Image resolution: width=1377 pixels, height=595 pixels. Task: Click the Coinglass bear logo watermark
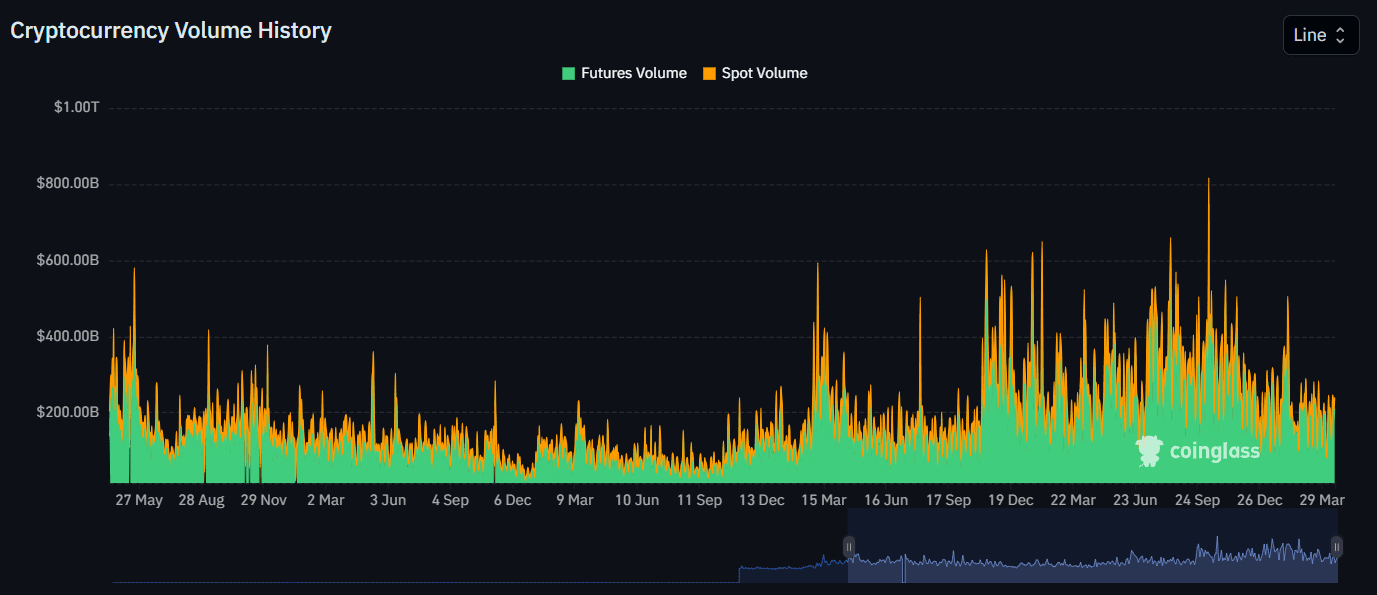[x=1150, y=451]
